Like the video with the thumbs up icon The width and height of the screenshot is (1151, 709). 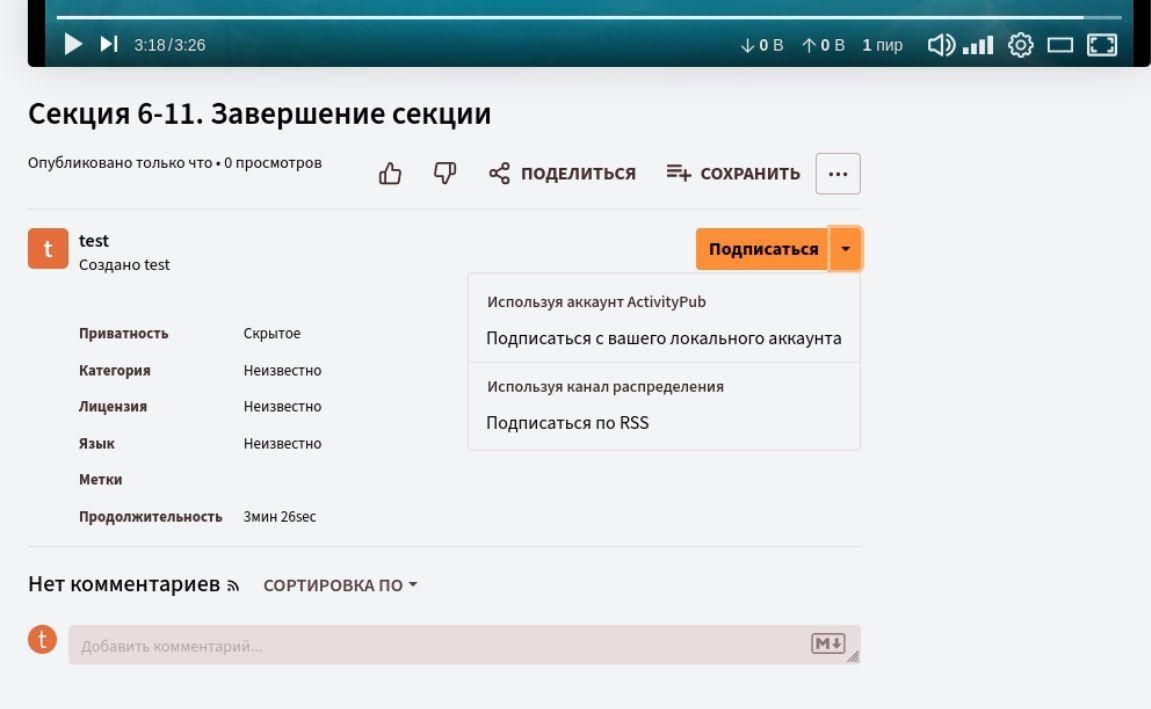pyautogui.click(x=389, y=174)
